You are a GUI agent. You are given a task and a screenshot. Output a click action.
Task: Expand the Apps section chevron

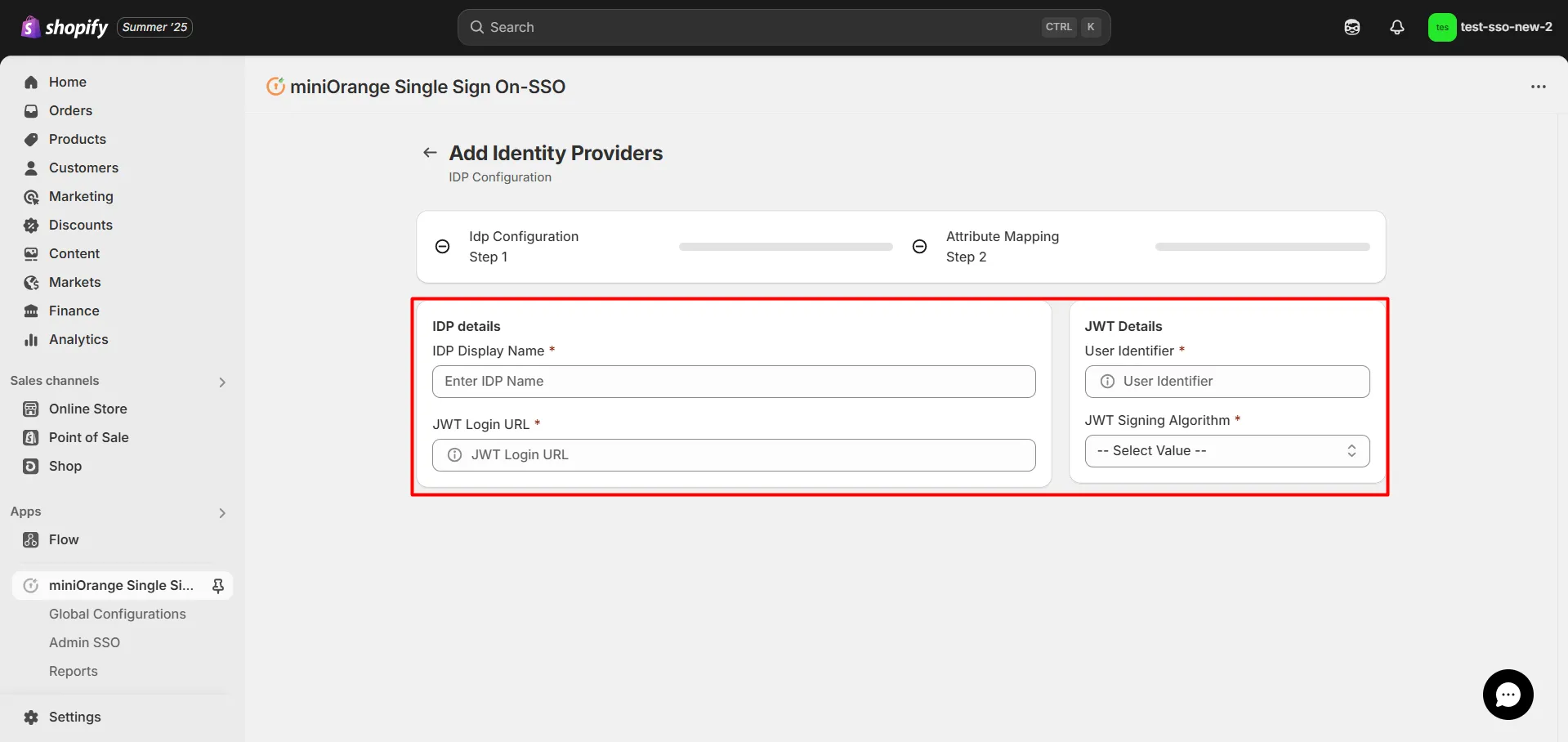pyautogui.click(x=222, y=512)
